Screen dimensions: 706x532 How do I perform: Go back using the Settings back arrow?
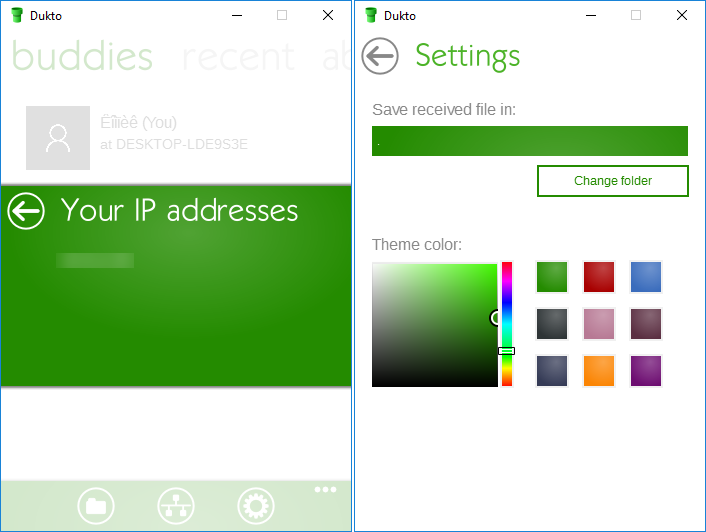click(x=380, y=56)
